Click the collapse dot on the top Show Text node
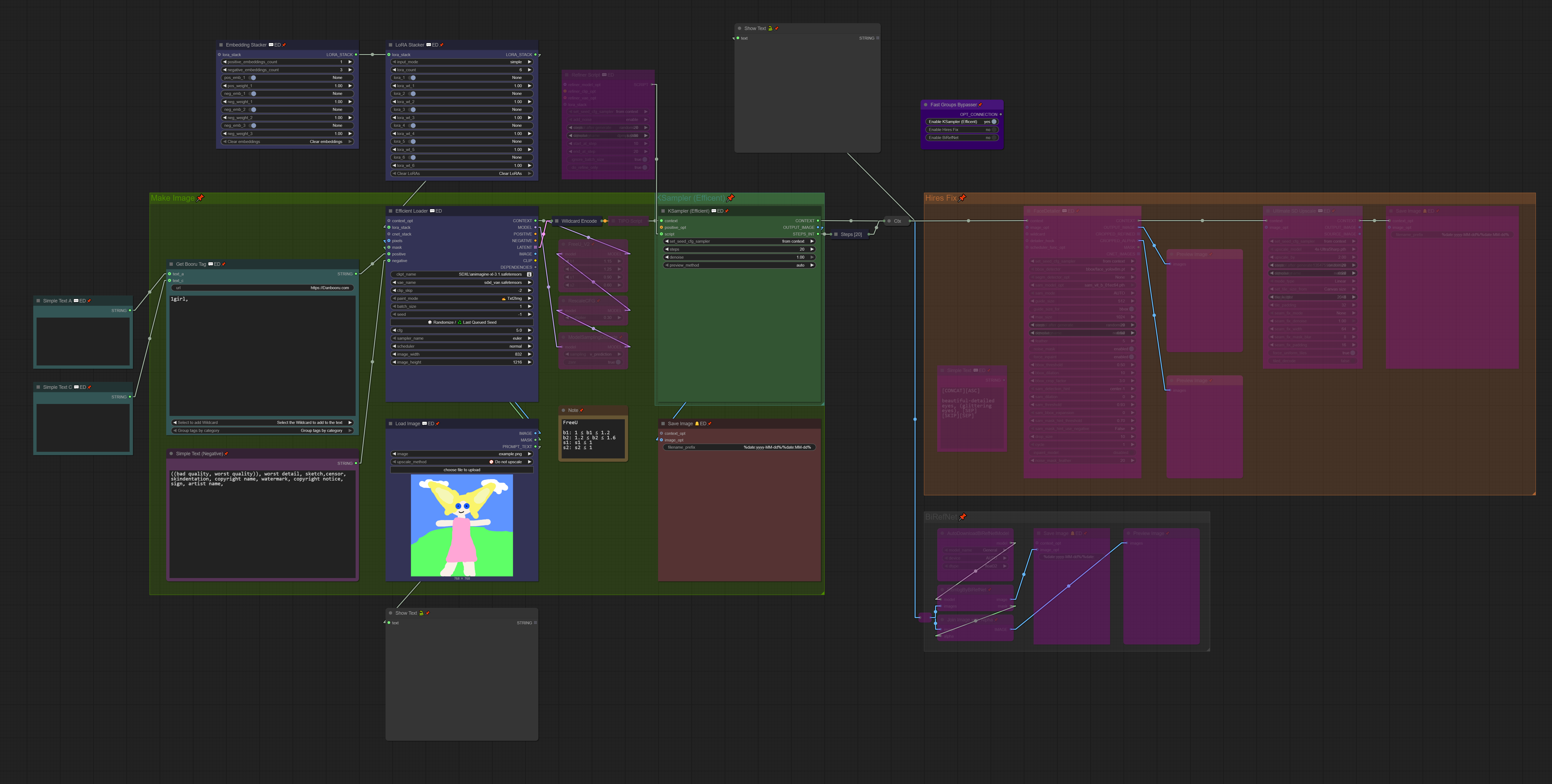 pos(739,28)
